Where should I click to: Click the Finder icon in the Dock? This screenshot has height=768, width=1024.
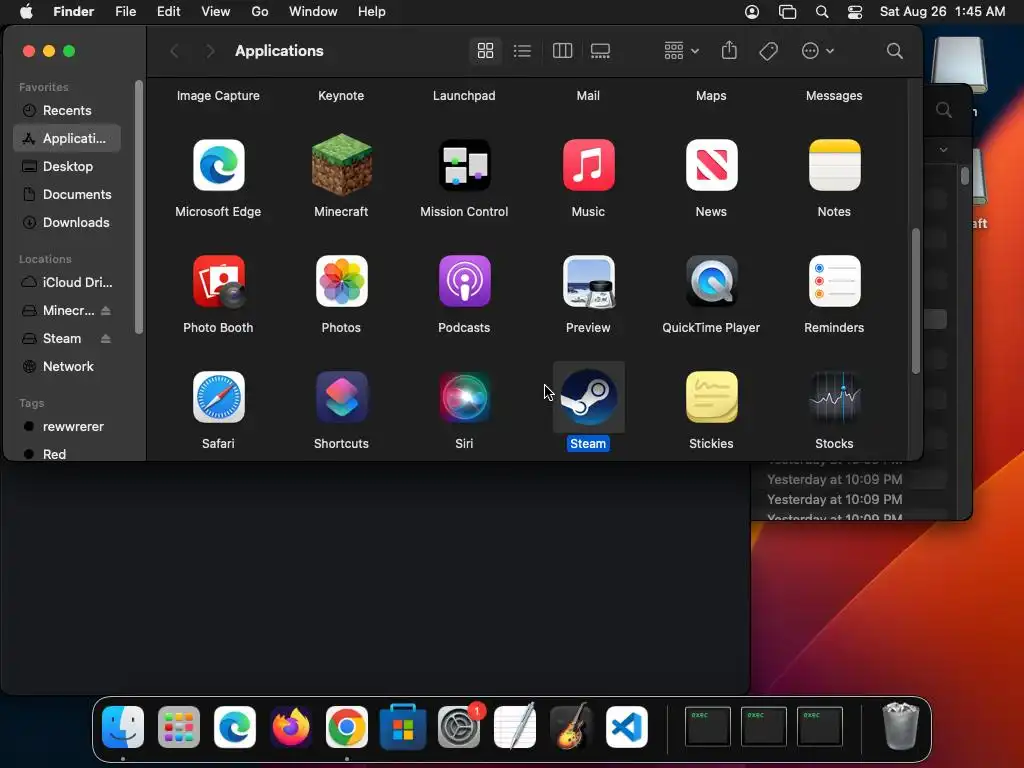click(123, 727)
